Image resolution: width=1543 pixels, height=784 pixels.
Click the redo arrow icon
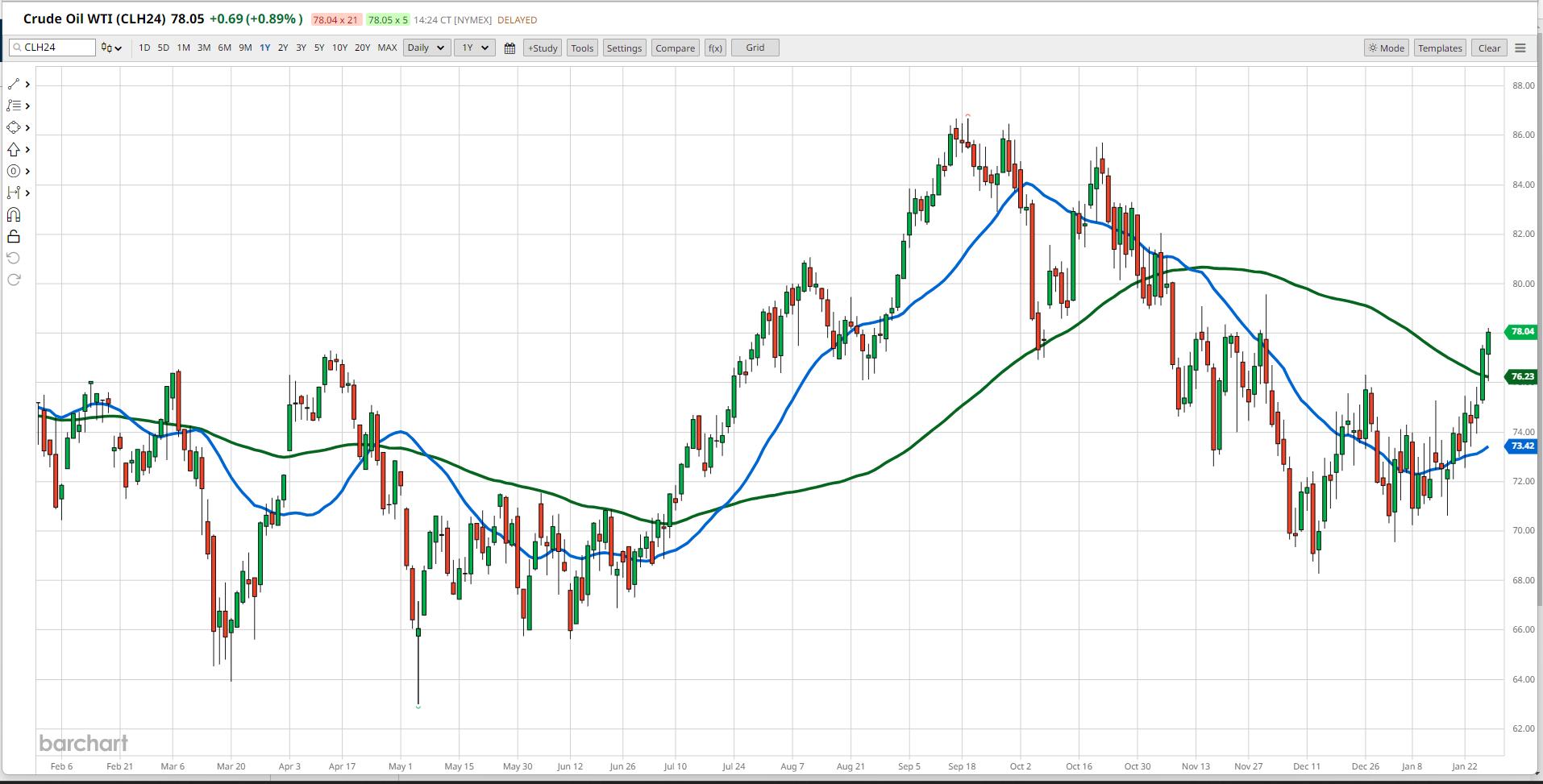coord(14,280)
